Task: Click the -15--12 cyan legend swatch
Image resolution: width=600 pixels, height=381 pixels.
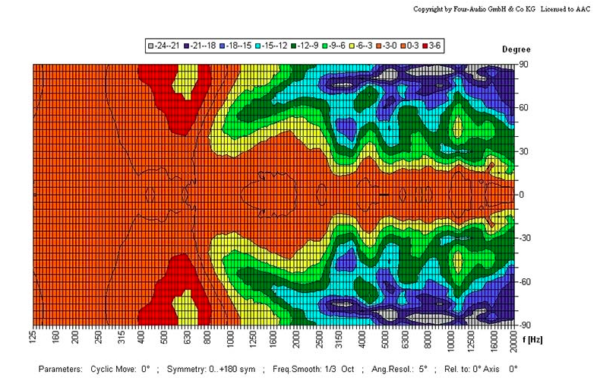Action: pyautogui.click(x=258, y=46)
